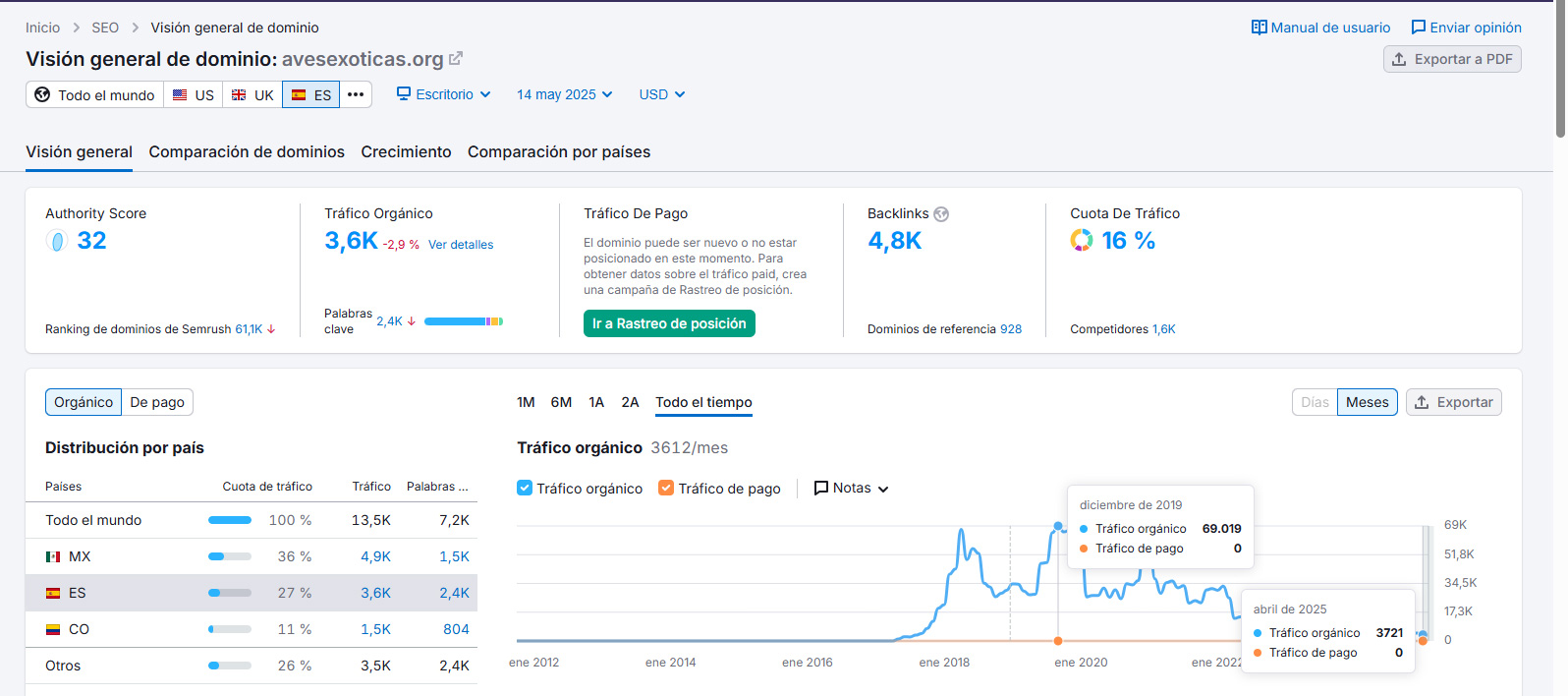Image resolution: width=1568 pixels, height=696 pixels.
Task: Click the globe icon in Todo el mundo
Action: pos(42,94)
